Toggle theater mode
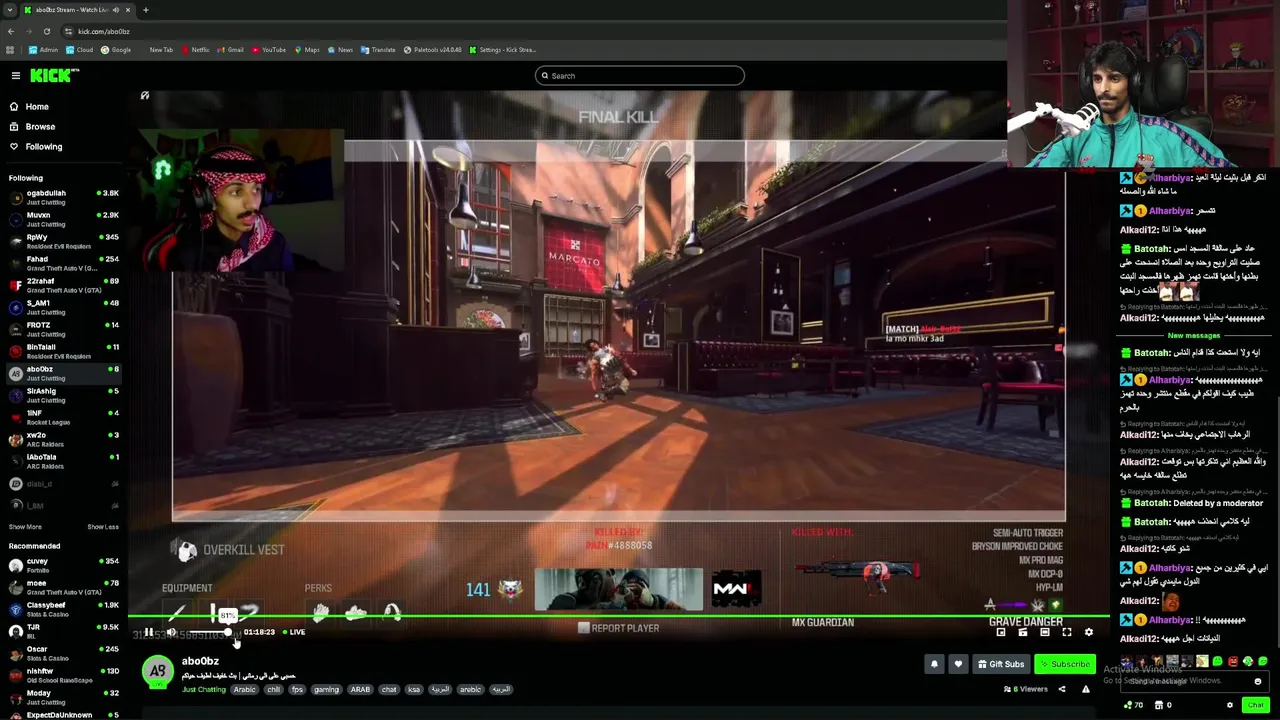Viewport: 1280px width, 720px height. [1045, 632]
